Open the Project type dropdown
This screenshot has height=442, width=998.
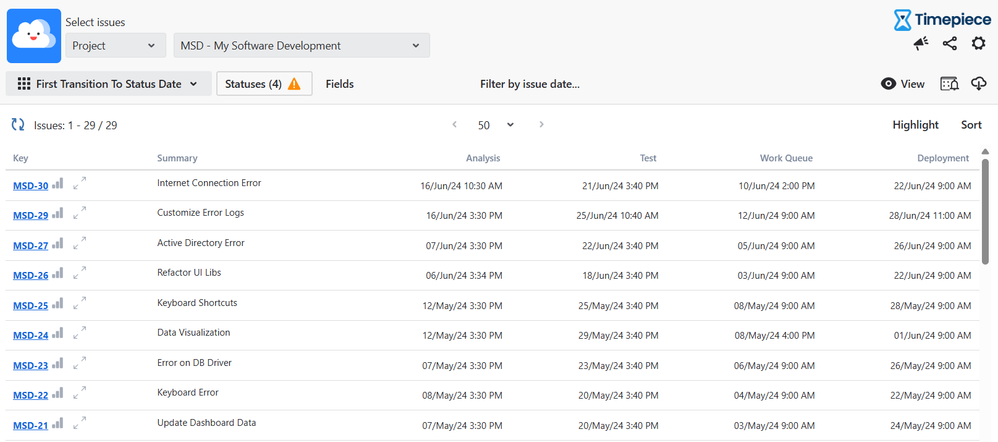[116, 45]
